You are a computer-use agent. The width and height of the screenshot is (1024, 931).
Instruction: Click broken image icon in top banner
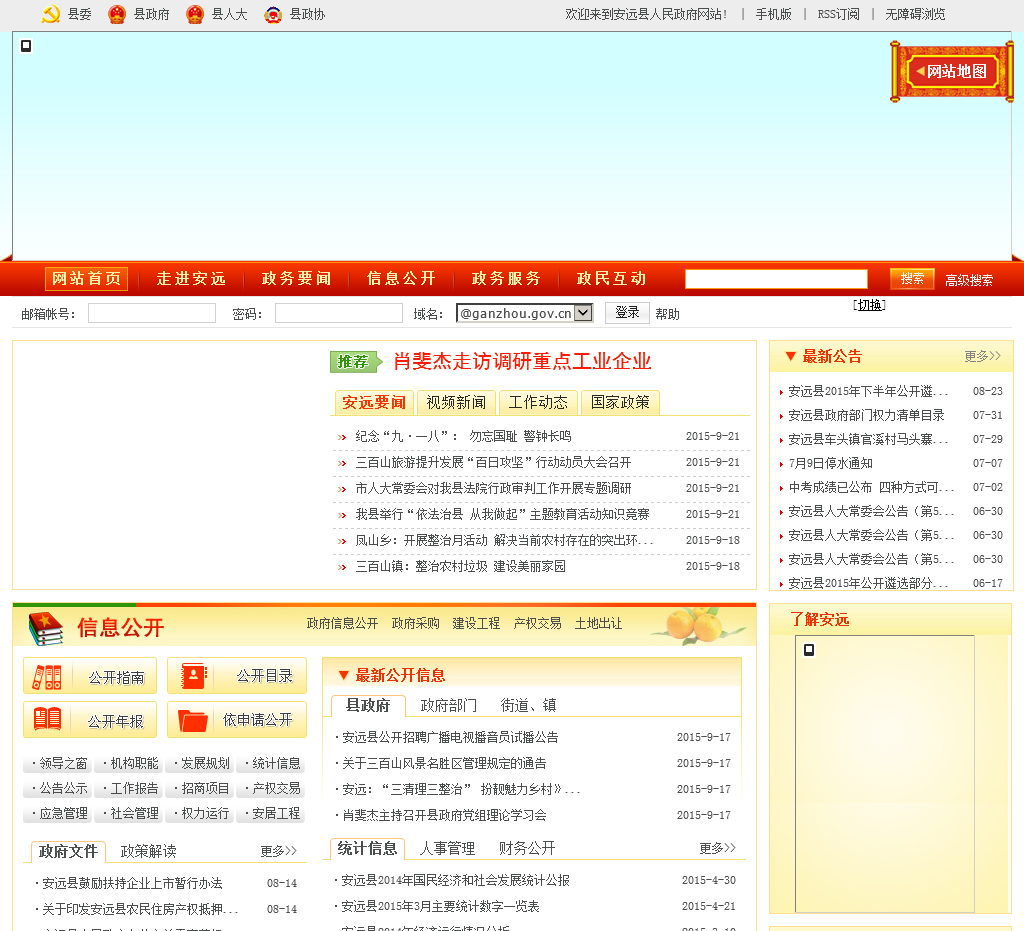point(26,46)
